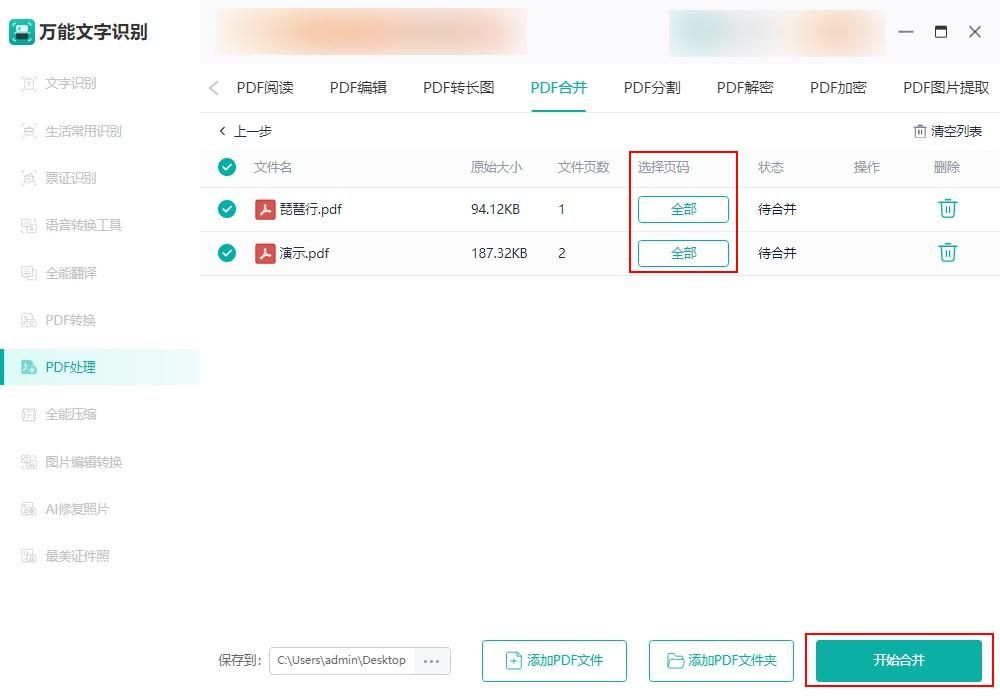Minimize the application window

906,32
